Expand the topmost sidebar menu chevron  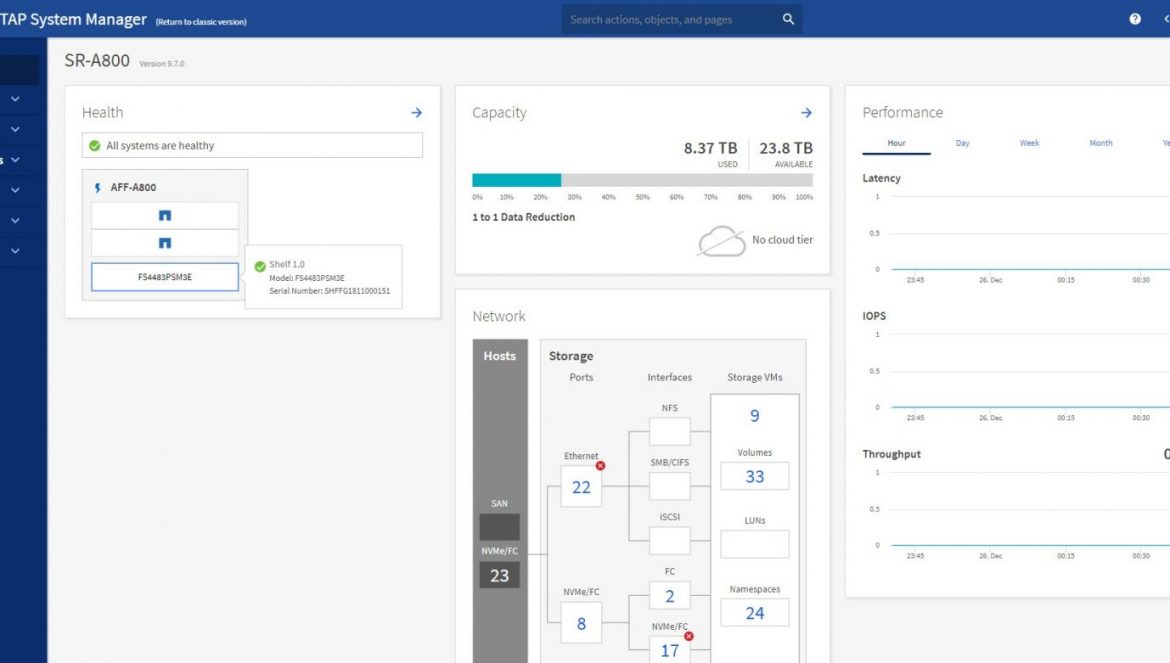point(15,99)
